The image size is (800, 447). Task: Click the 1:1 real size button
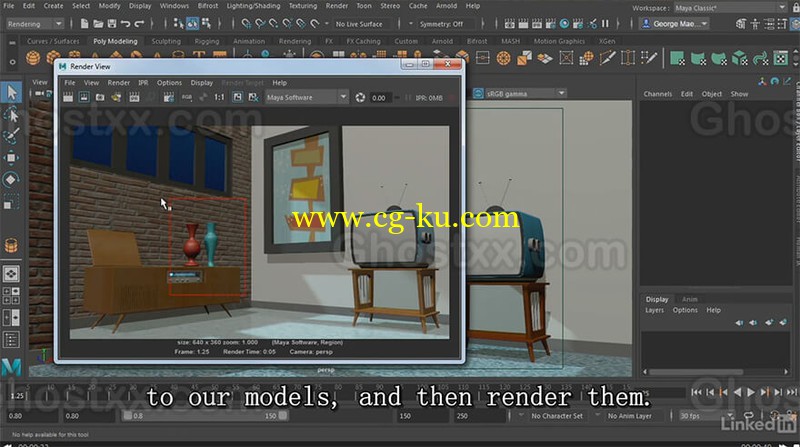click(219, 97)
